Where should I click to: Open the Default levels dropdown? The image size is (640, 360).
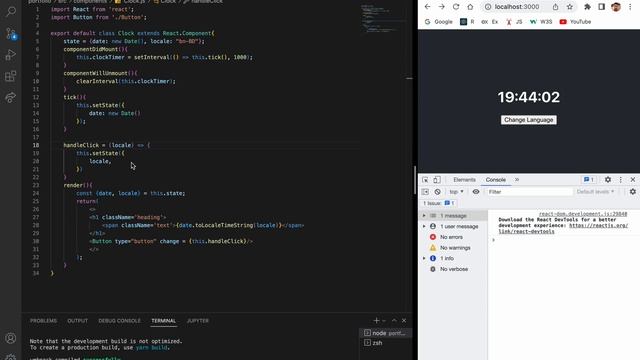click(595, 192)
